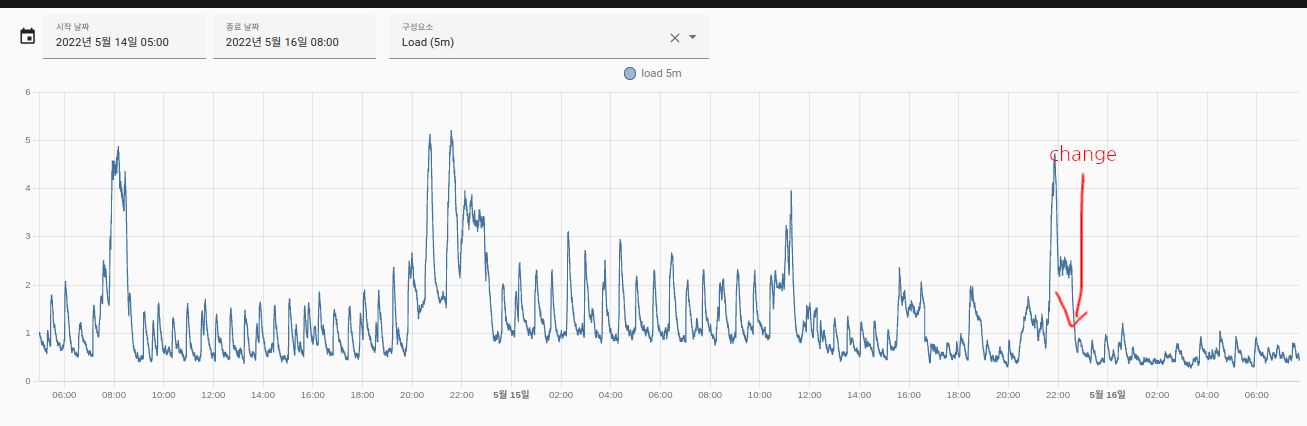Viewport: 1307px width, 426px height.
Task: Click the 5월 16일 axis date label
Action: [1107, 395]
